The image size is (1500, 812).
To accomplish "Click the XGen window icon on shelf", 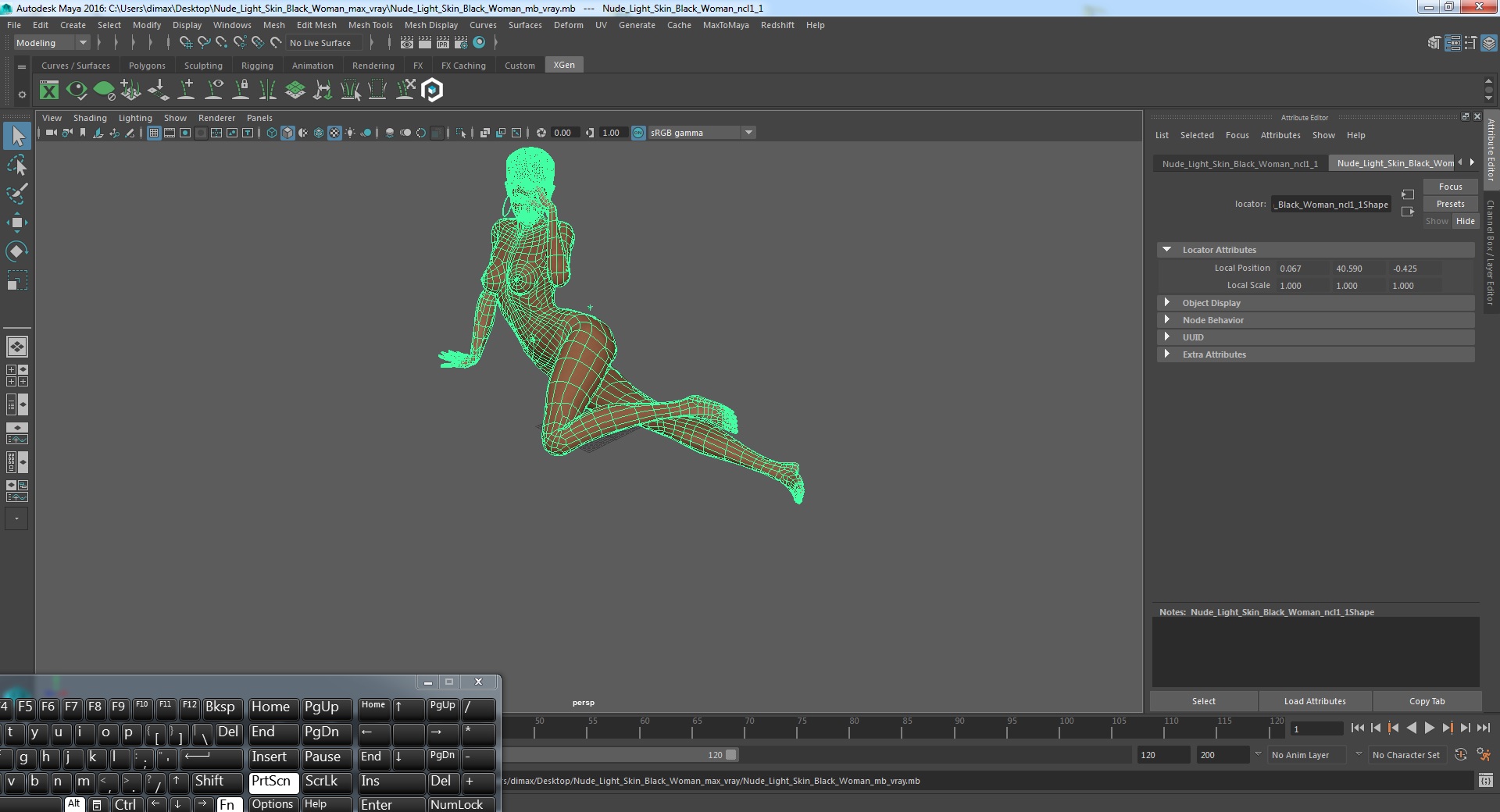I will [49, 91].
